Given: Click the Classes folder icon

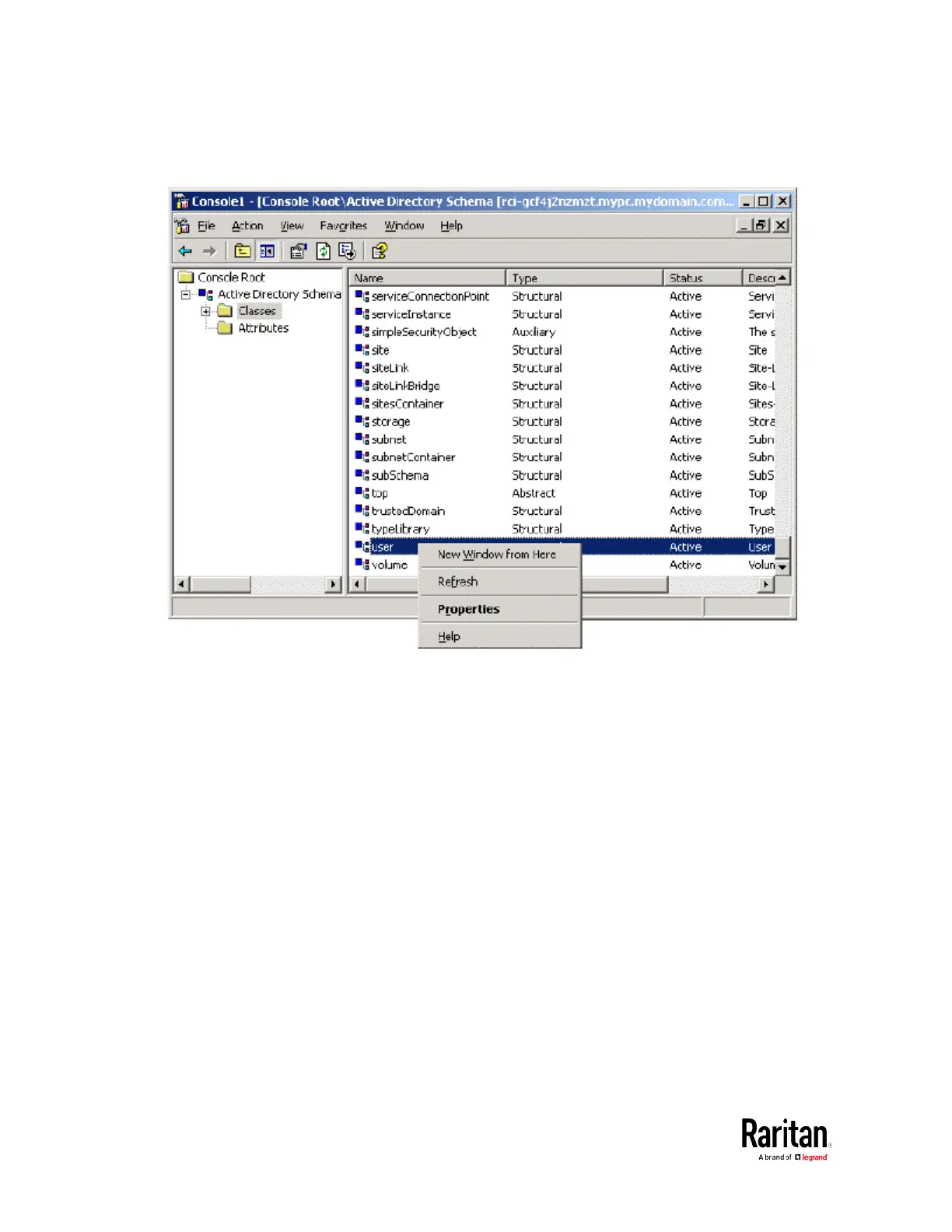Looking at the screenshot, I should point(226,311).
